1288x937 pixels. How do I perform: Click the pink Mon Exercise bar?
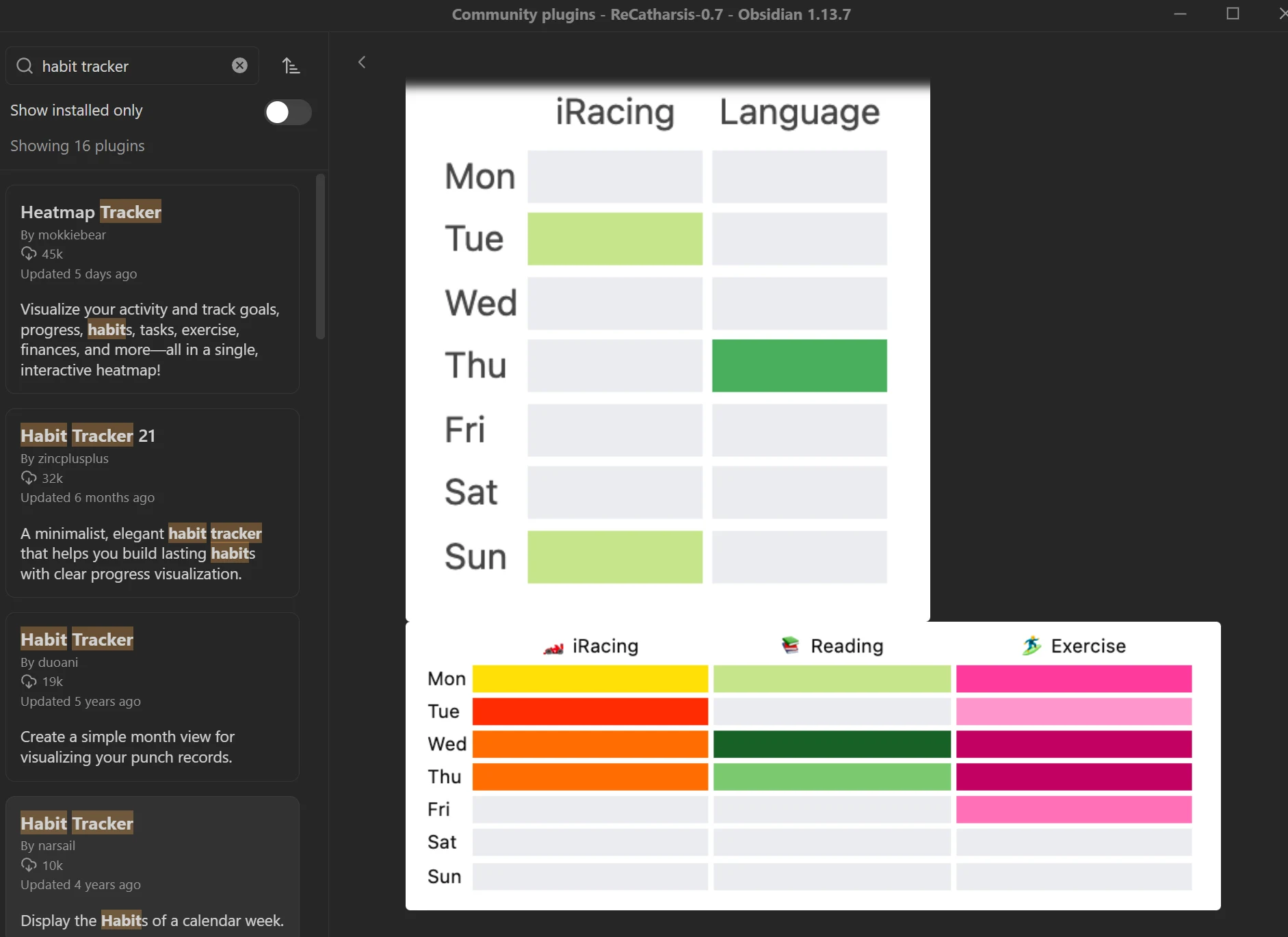tap(1074, 678)
